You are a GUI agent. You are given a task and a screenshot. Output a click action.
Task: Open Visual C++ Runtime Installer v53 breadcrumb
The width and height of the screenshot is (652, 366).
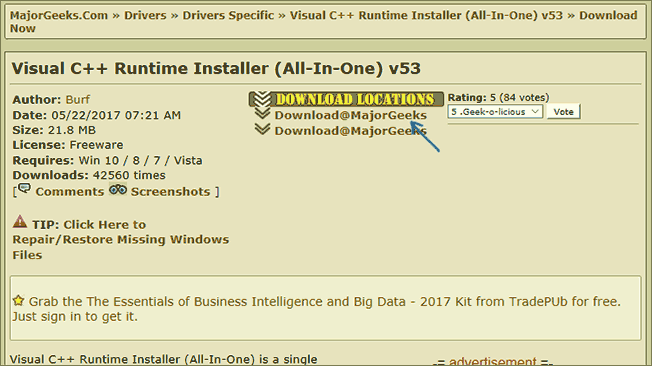[426, 15]
